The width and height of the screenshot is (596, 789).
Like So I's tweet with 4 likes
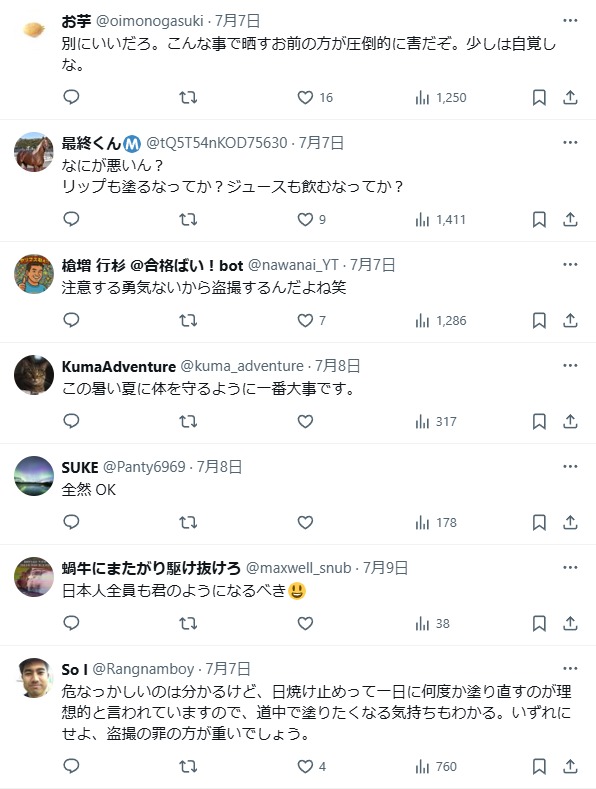pos(312,766)
